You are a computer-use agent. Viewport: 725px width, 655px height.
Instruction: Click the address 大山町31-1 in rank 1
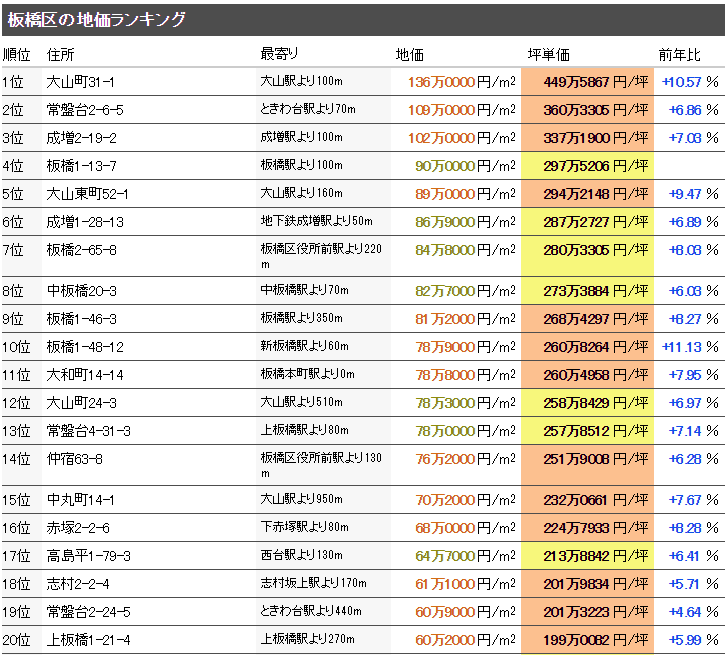pos(81,82)
